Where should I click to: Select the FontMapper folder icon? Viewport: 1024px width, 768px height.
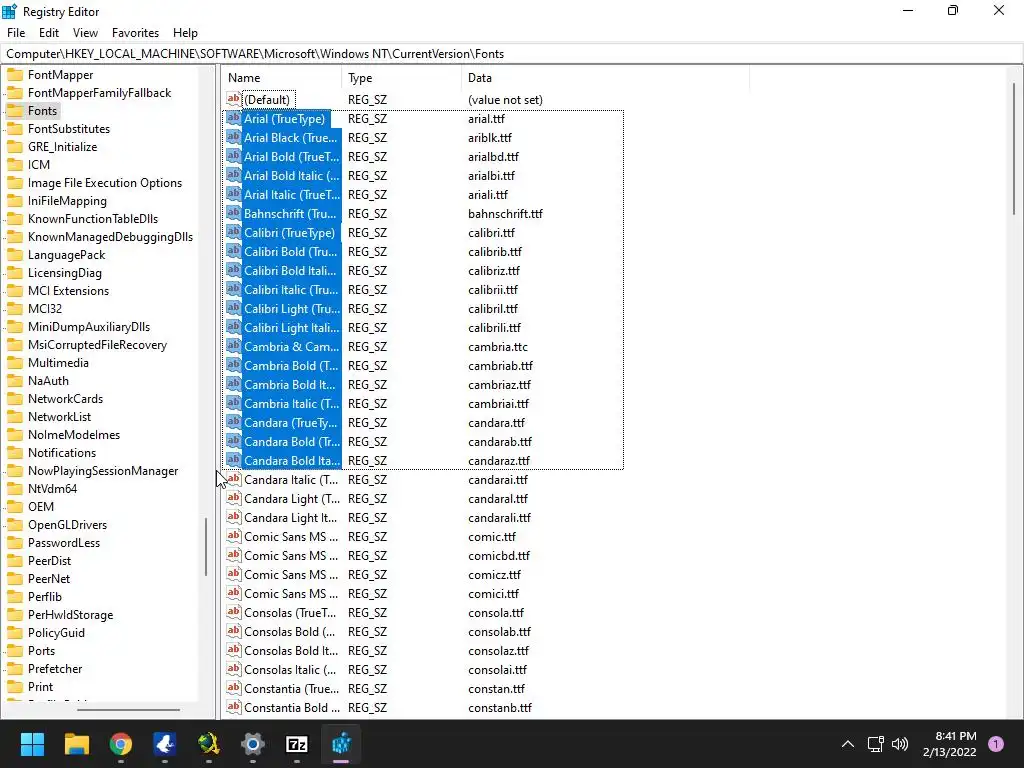pyautogui.click(x=15, y=75)
